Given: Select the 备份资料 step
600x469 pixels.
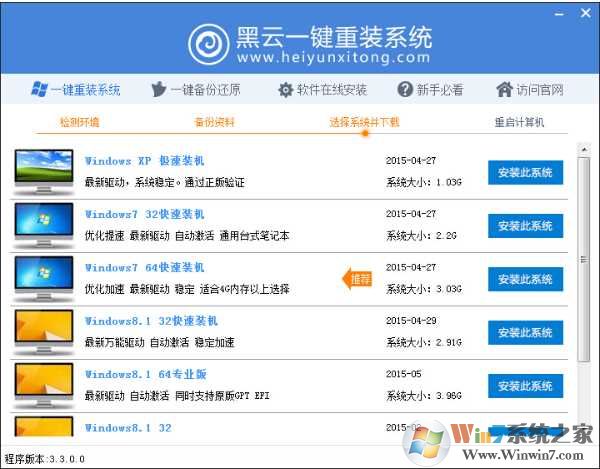Looking at the screenshot, I should (x=214, y=122).
